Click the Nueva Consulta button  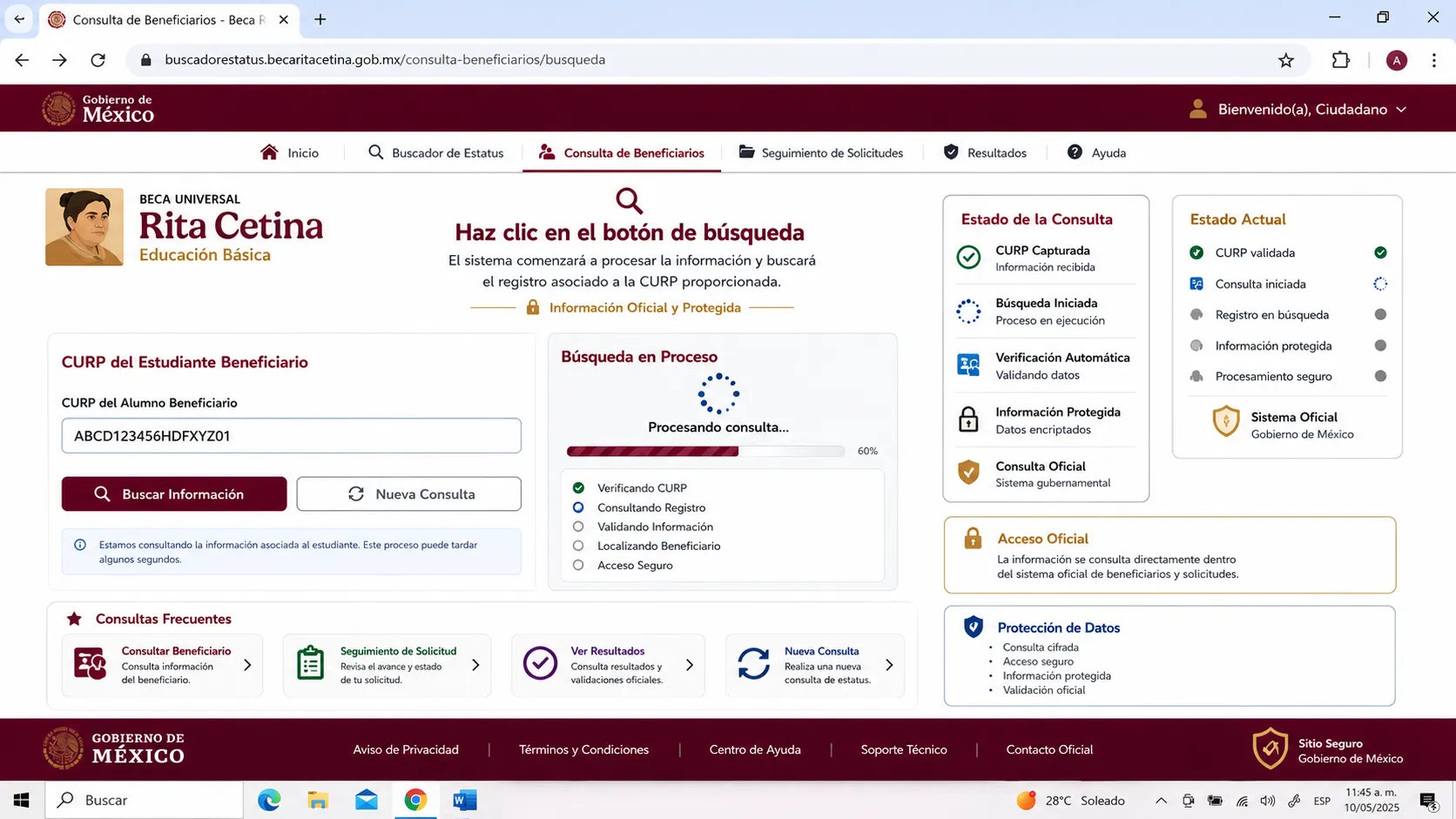(408, 493)
